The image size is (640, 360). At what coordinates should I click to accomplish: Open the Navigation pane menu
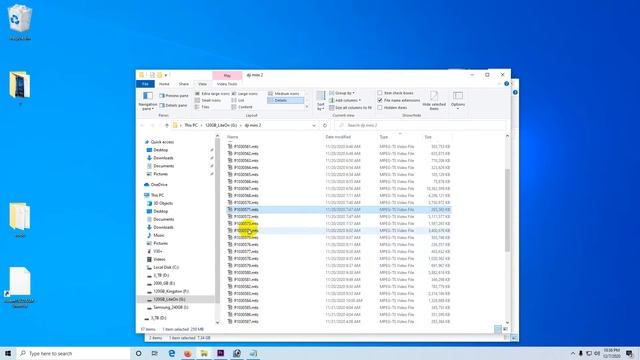tap(147, 101)
